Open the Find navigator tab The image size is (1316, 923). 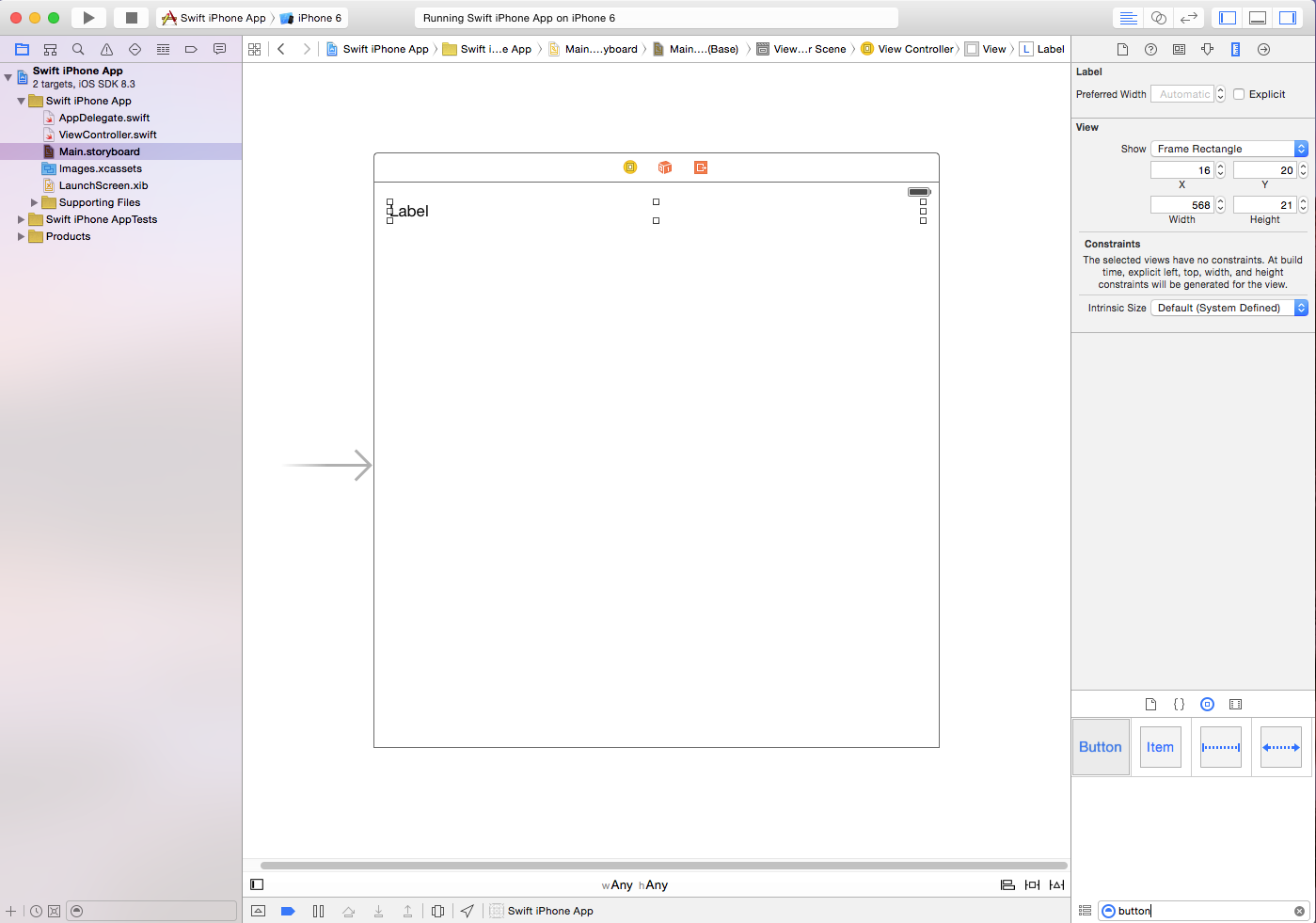(x=79, y=49)
